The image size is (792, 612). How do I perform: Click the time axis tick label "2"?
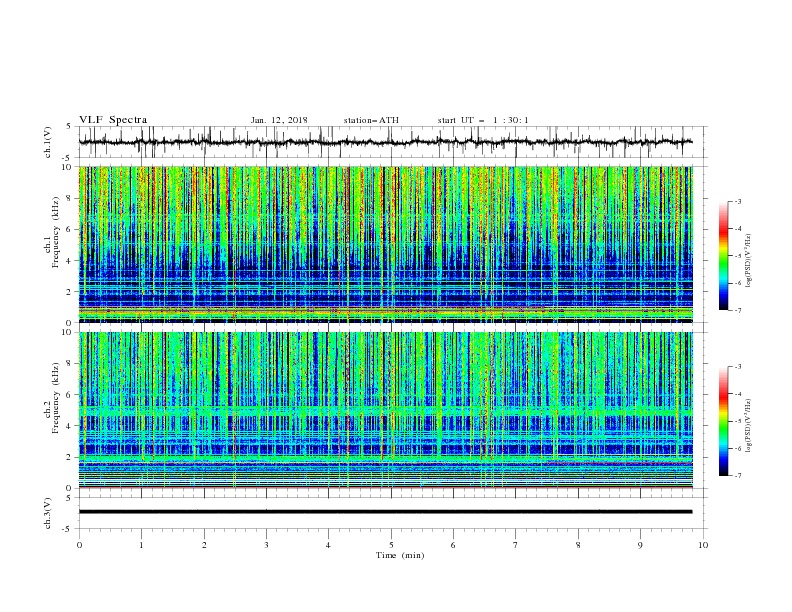tap(204, 545)
